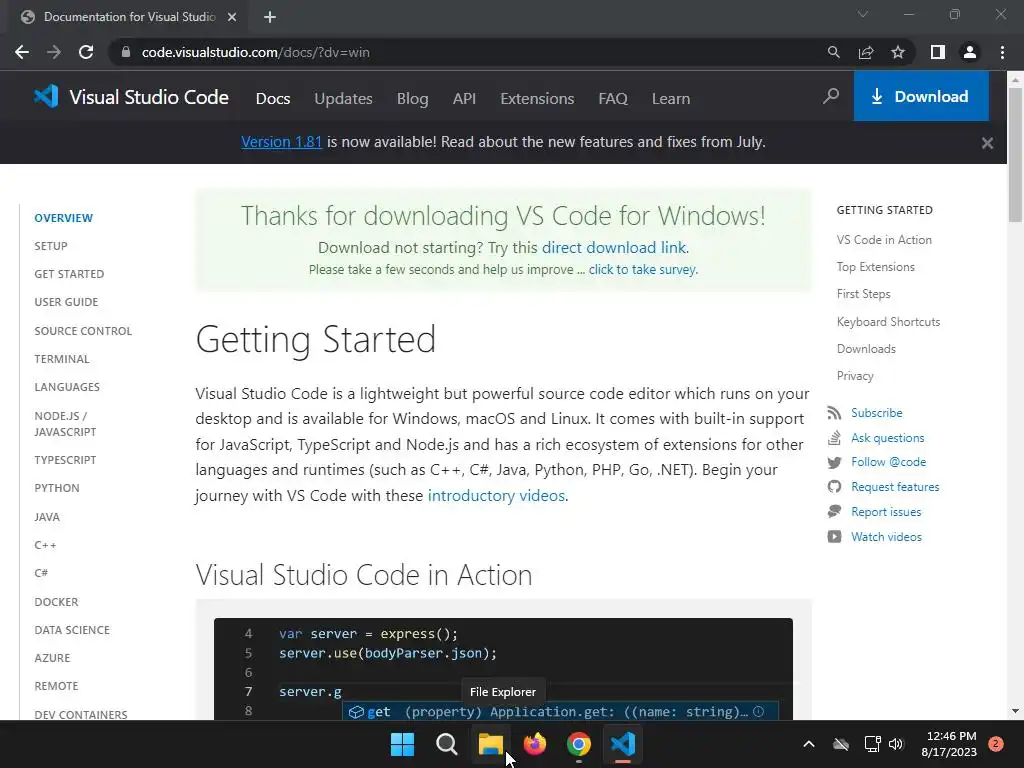1024x768 pixels.
Task: Click the direct download link
Action: (x=614, y=248)
